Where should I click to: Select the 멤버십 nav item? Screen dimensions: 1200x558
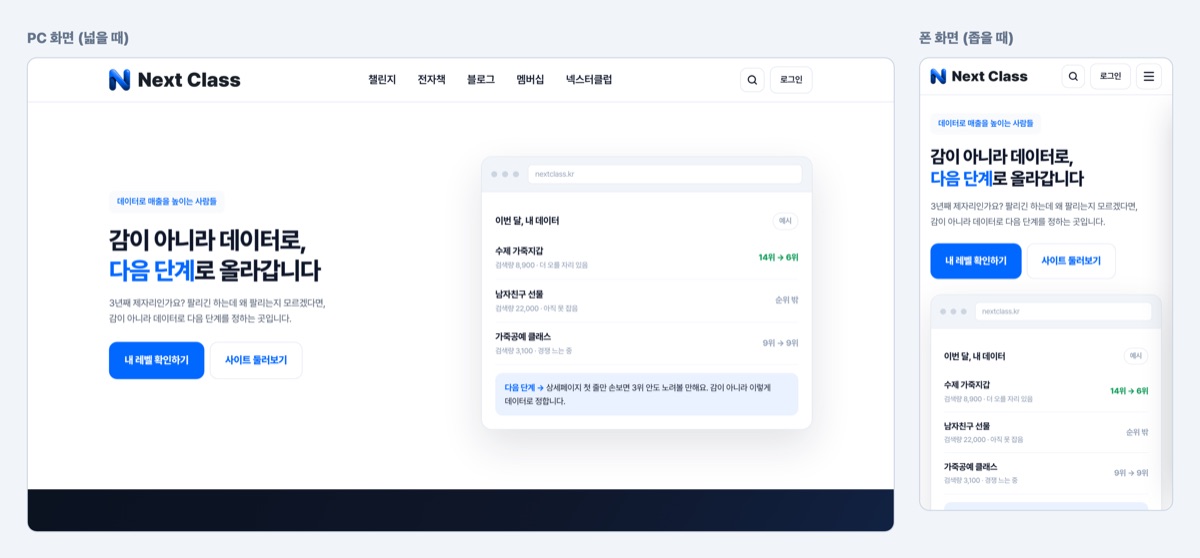click(530, 80)
